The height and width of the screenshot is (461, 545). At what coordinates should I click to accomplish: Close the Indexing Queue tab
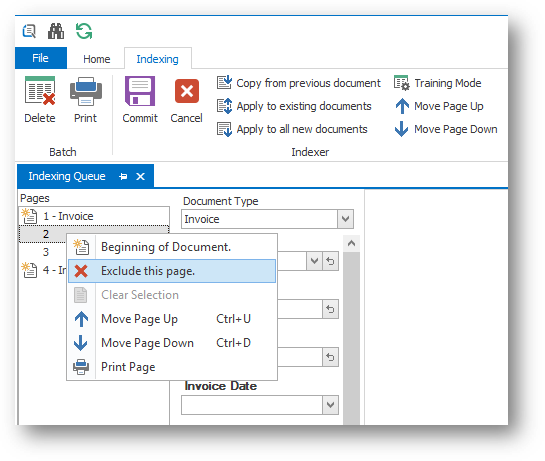(x=140, y=177)
